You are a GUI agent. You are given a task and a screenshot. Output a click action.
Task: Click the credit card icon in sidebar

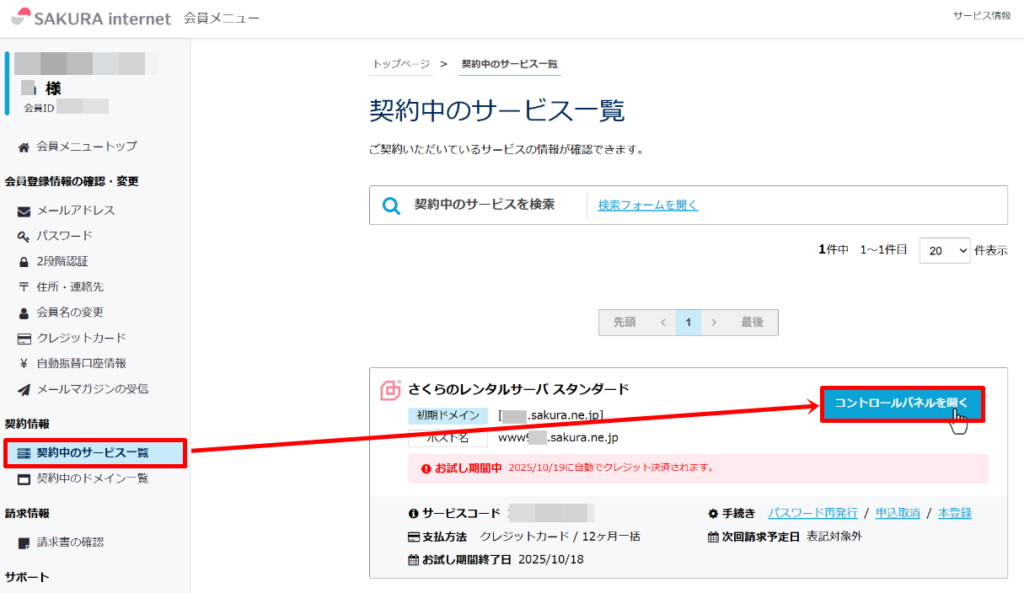(24, 338)
